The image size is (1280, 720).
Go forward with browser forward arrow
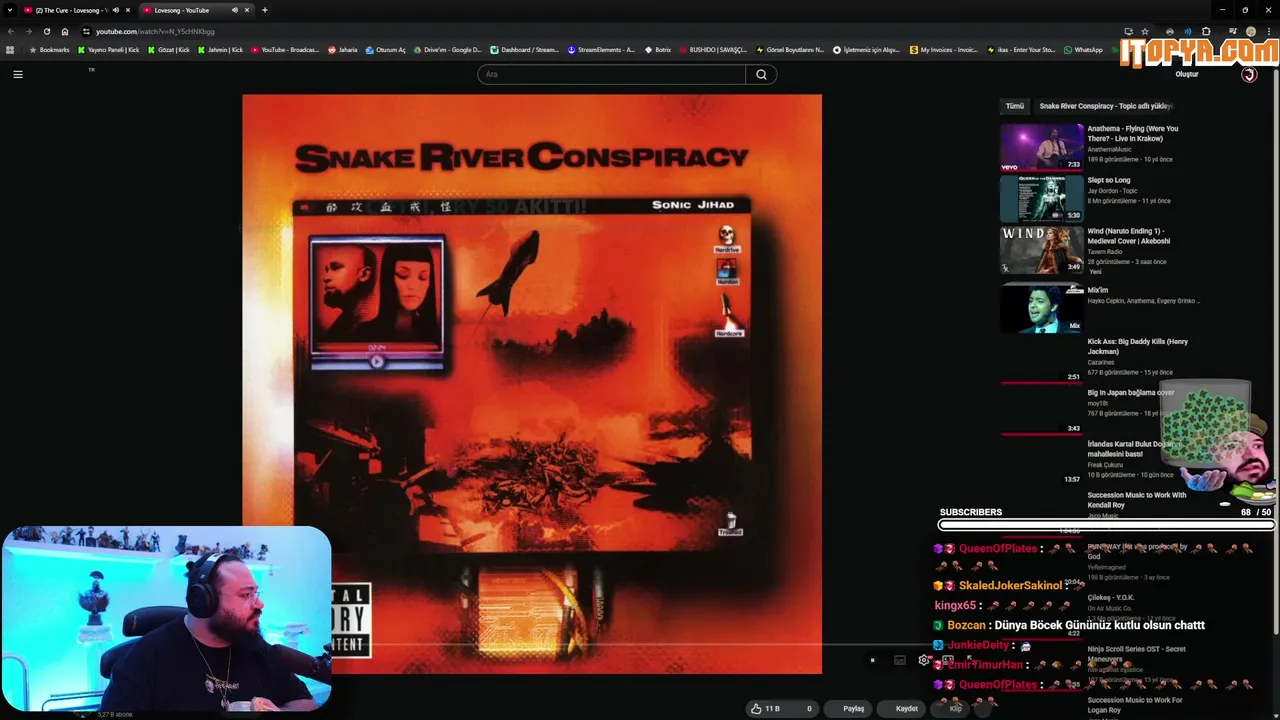(28, 31)
